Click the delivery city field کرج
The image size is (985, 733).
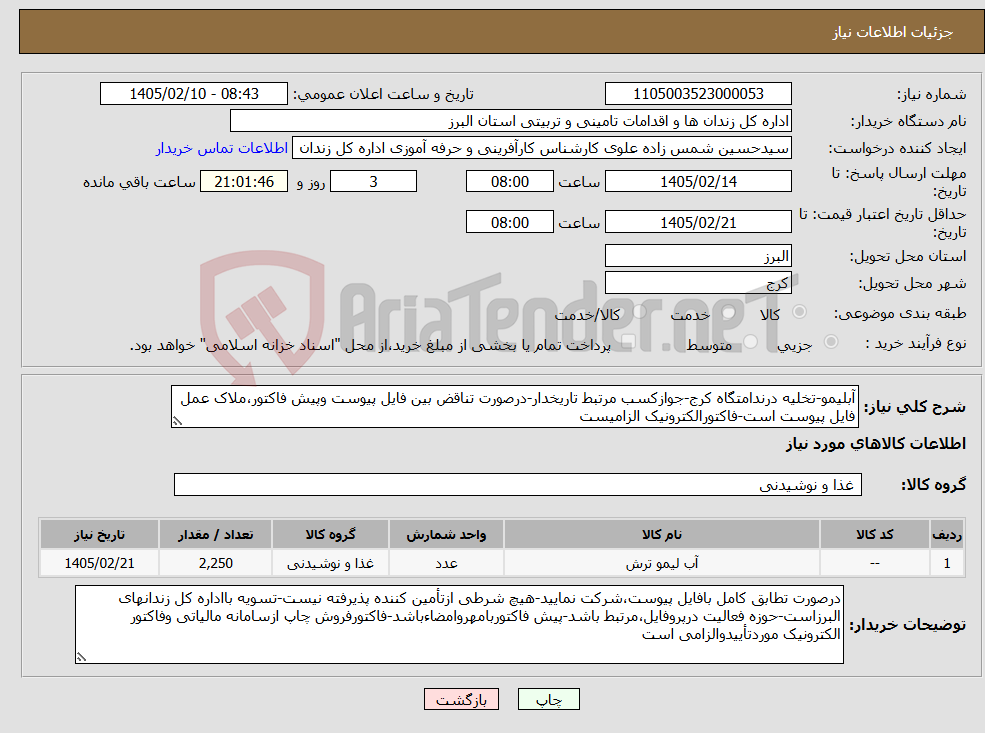tap(698, 283)
